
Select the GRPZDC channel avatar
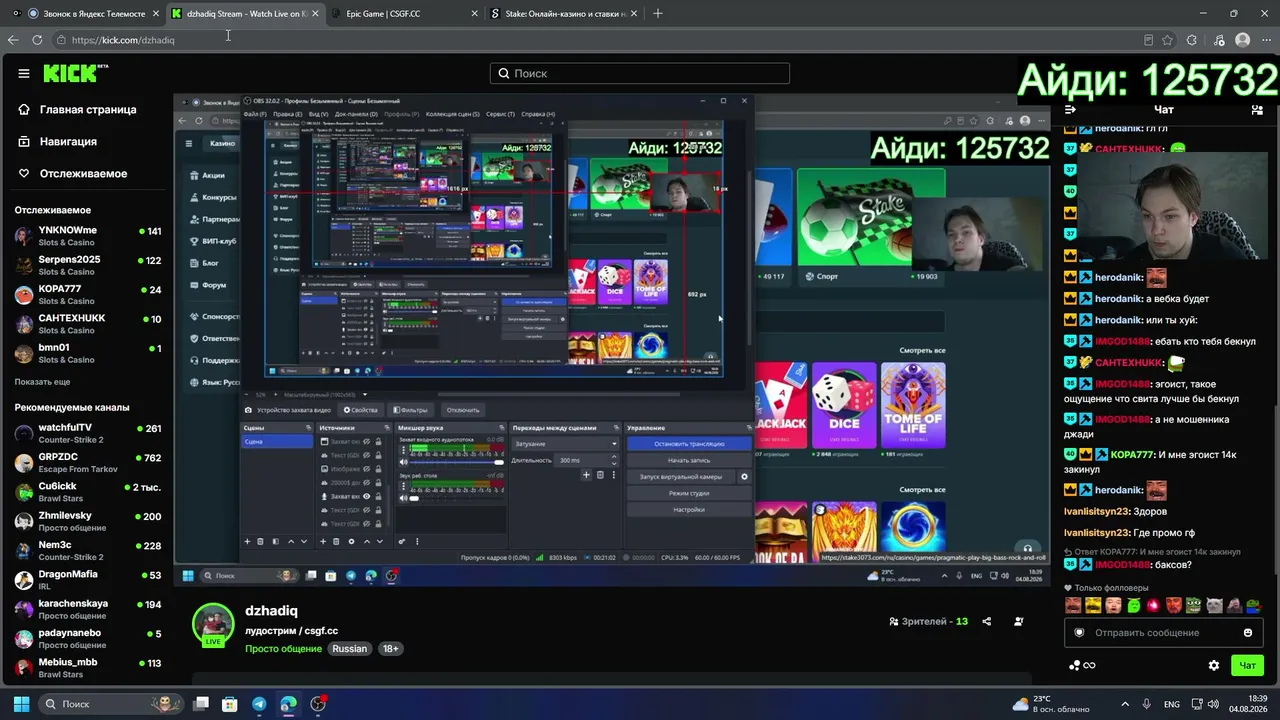pyautogui.click(x=23, y=463)
